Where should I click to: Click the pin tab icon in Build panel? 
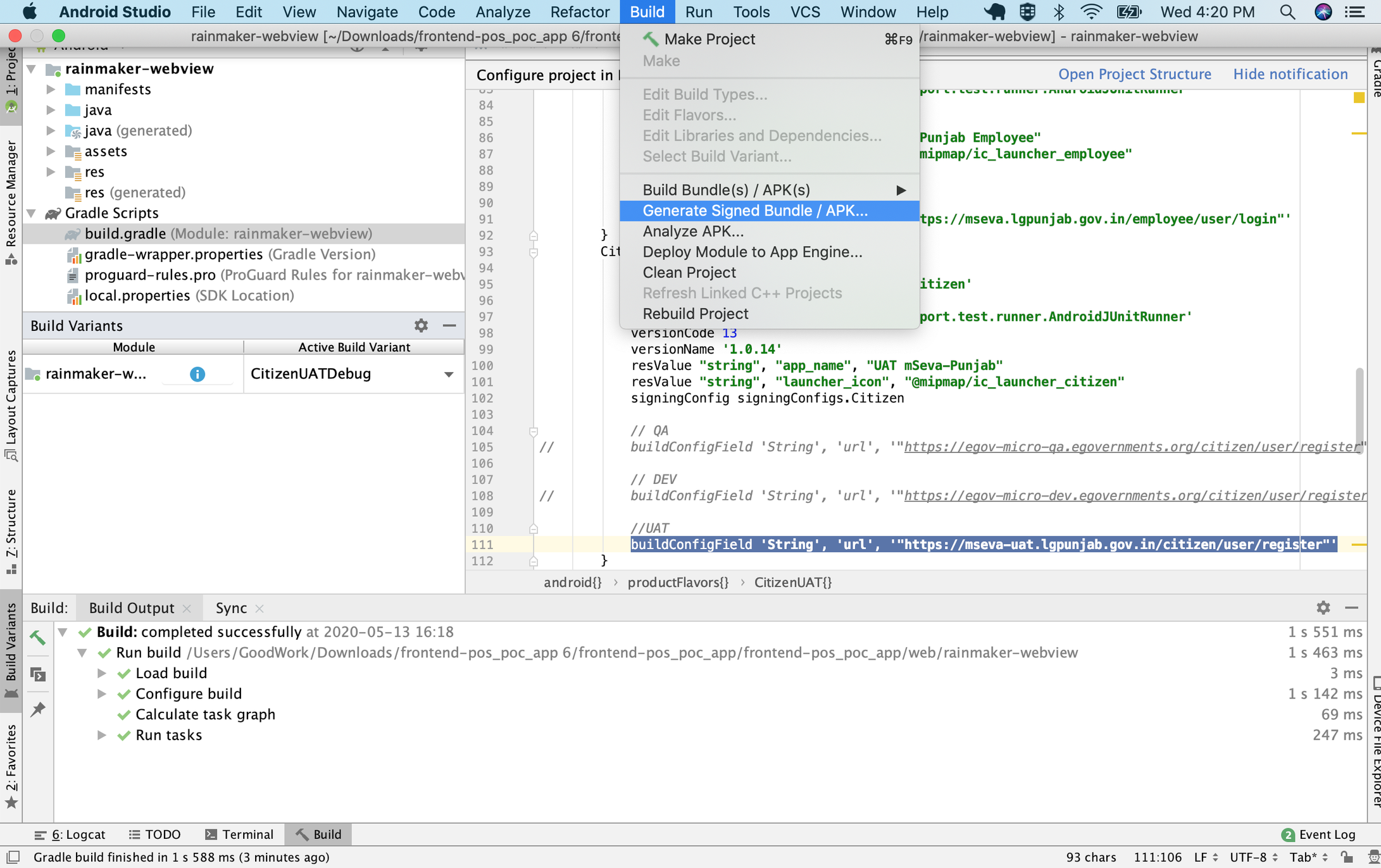pos(38,709)
